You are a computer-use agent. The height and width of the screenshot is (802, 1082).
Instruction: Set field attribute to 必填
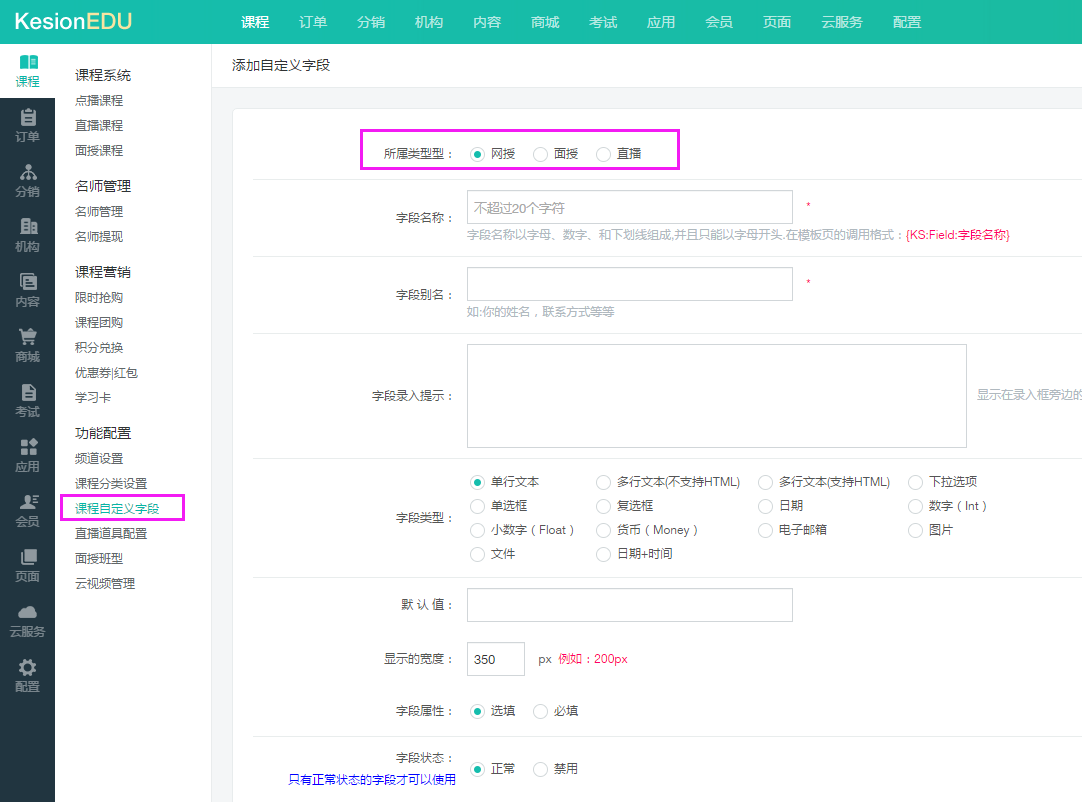click(540, 712)
